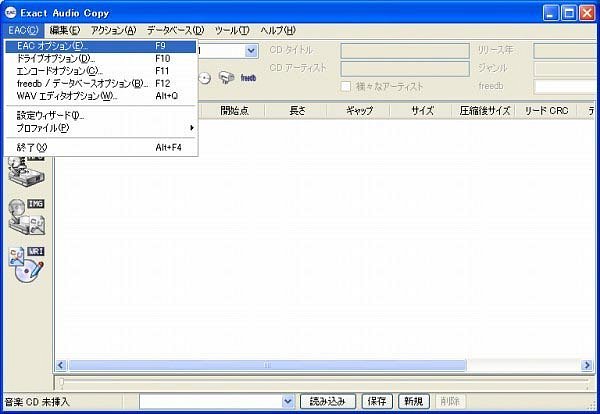Expand the プロファイル submenu
The width and height of the screenshot is (600, 414).
point(101,128)
